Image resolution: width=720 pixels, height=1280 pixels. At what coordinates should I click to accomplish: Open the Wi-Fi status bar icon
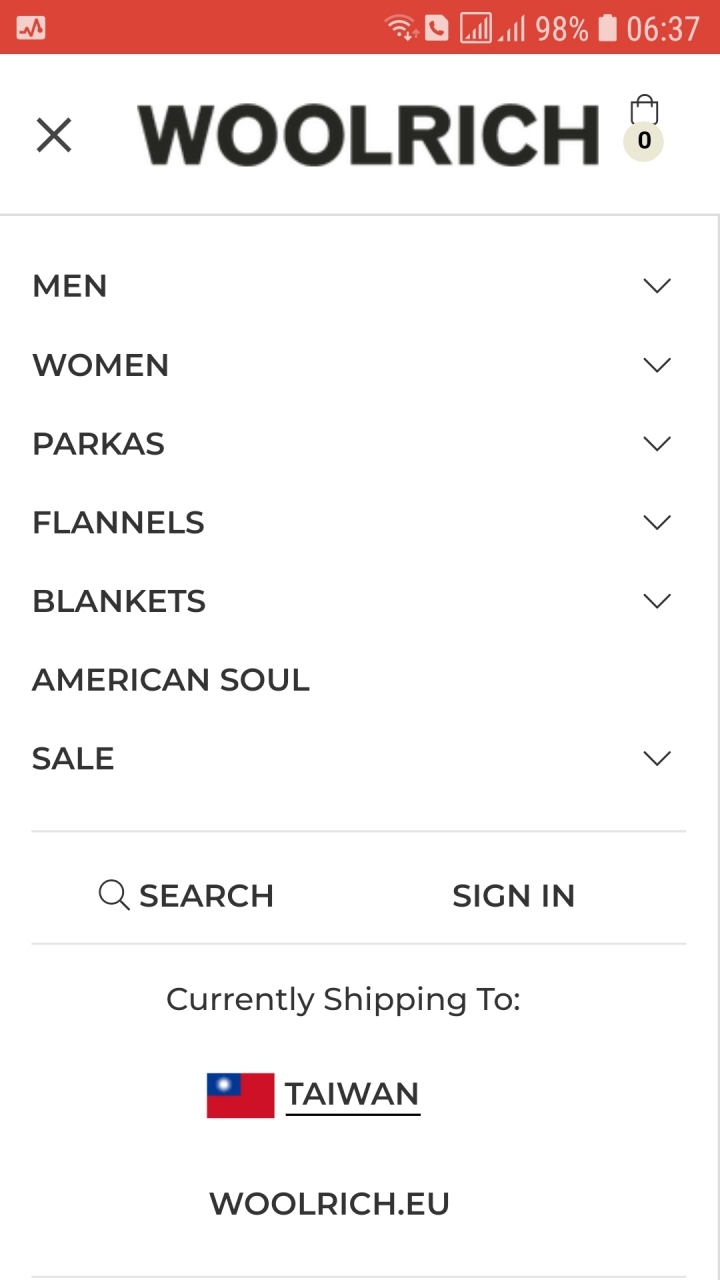click(x=401, y=28)
